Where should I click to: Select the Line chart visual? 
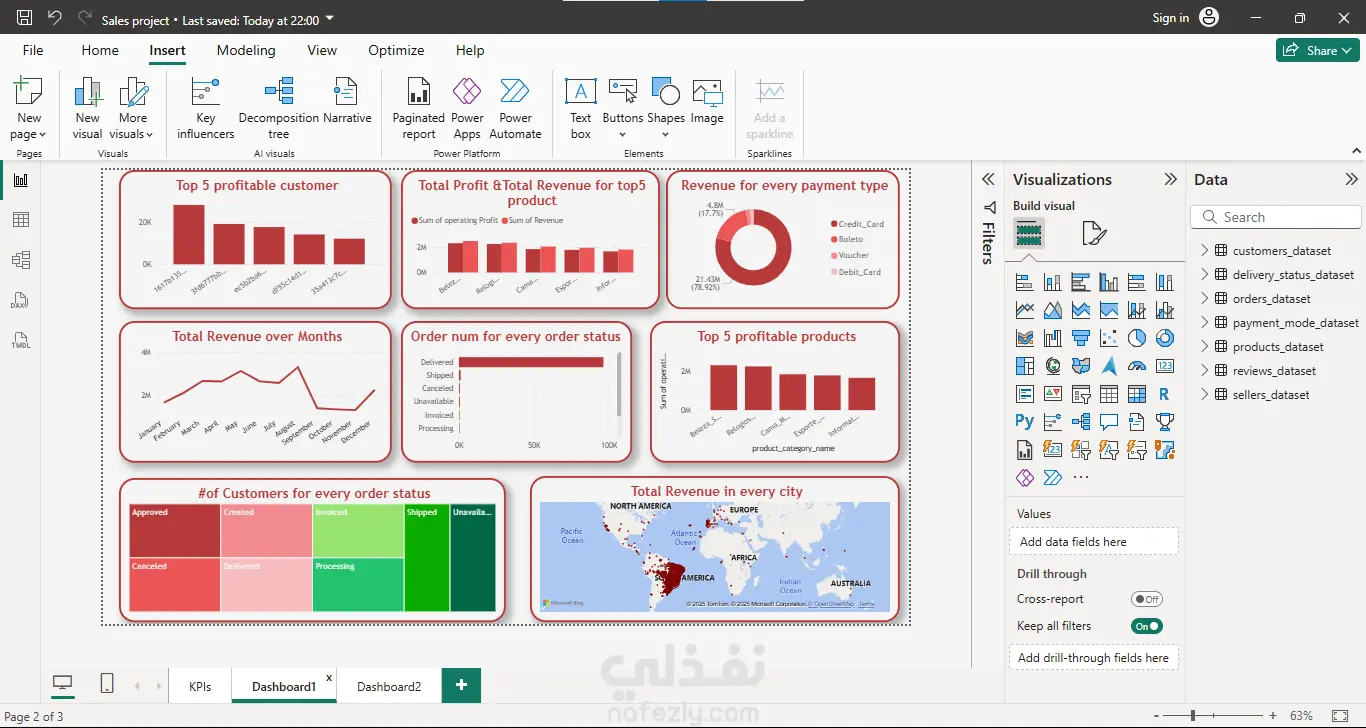point(1024,310)
